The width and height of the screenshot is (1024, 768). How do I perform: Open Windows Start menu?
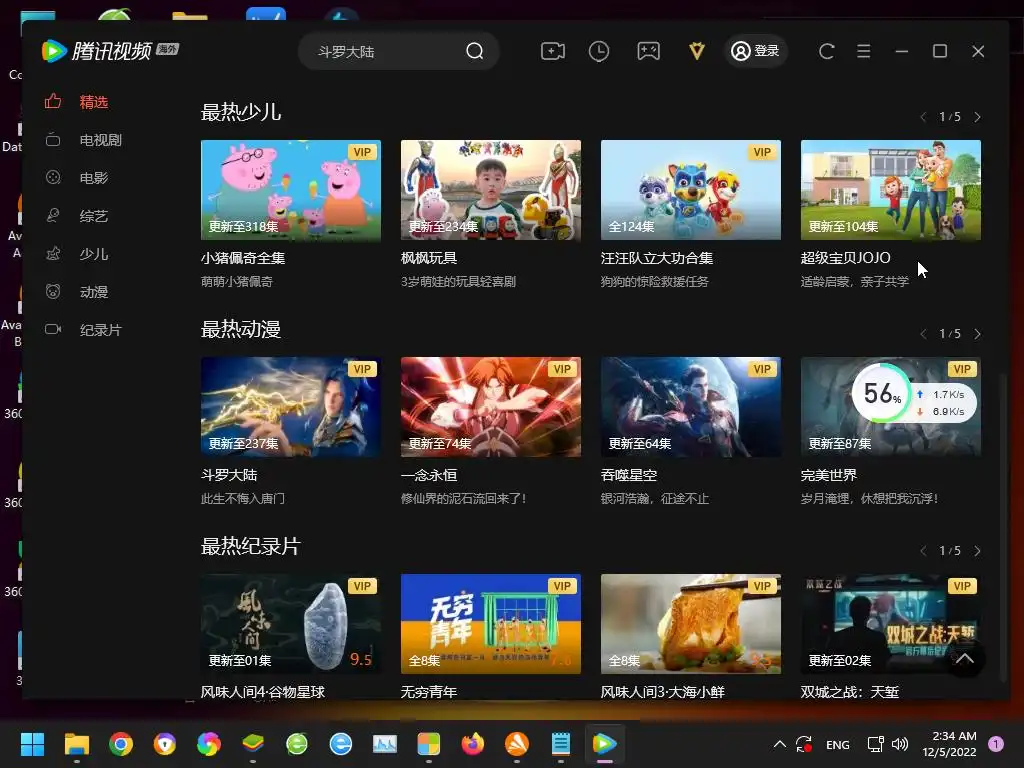pyautogui.click(x=32, y=744)
